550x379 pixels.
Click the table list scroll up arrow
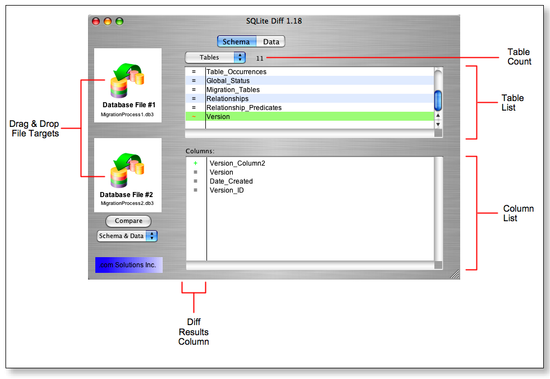[438, 116]
